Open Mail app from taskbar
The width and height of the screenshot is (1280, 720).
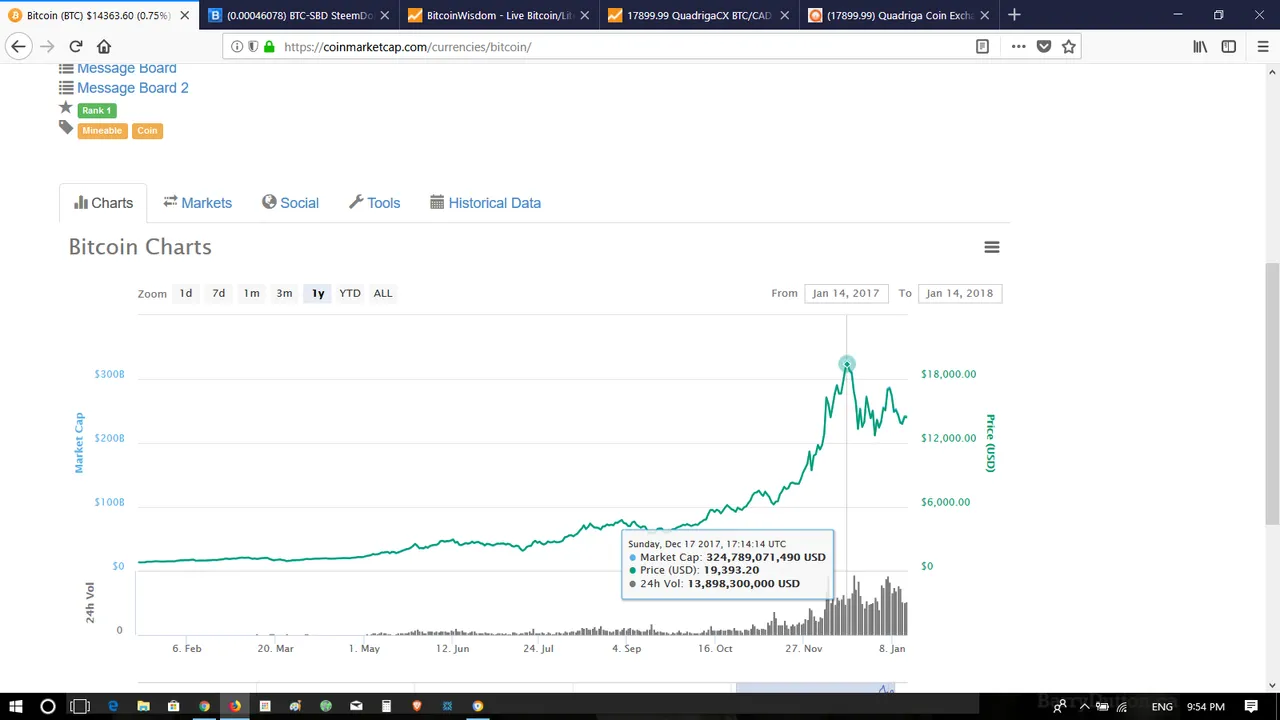tap(356, 706)
